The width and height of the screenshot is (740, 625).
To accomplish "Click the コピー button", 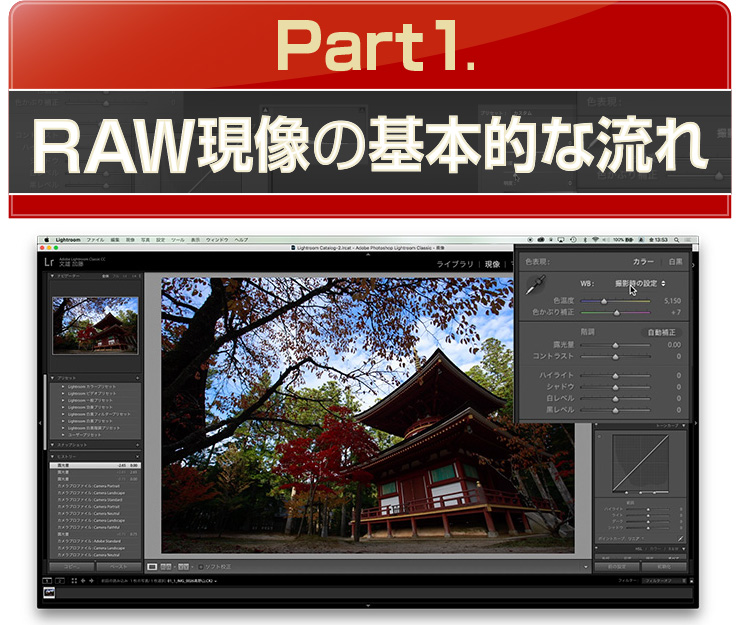I will click(72, 566).
